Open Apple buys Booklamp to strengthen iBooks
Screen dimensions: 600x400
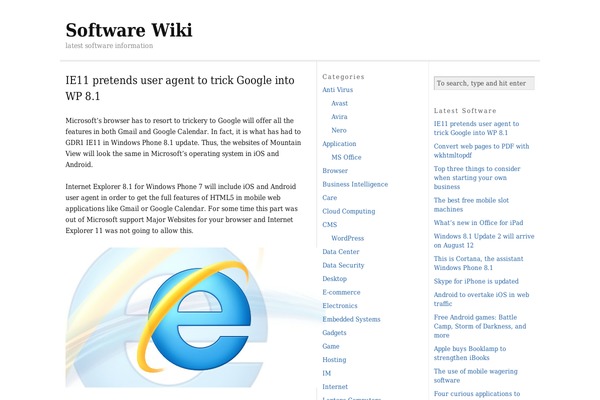[x=470, y=353]
